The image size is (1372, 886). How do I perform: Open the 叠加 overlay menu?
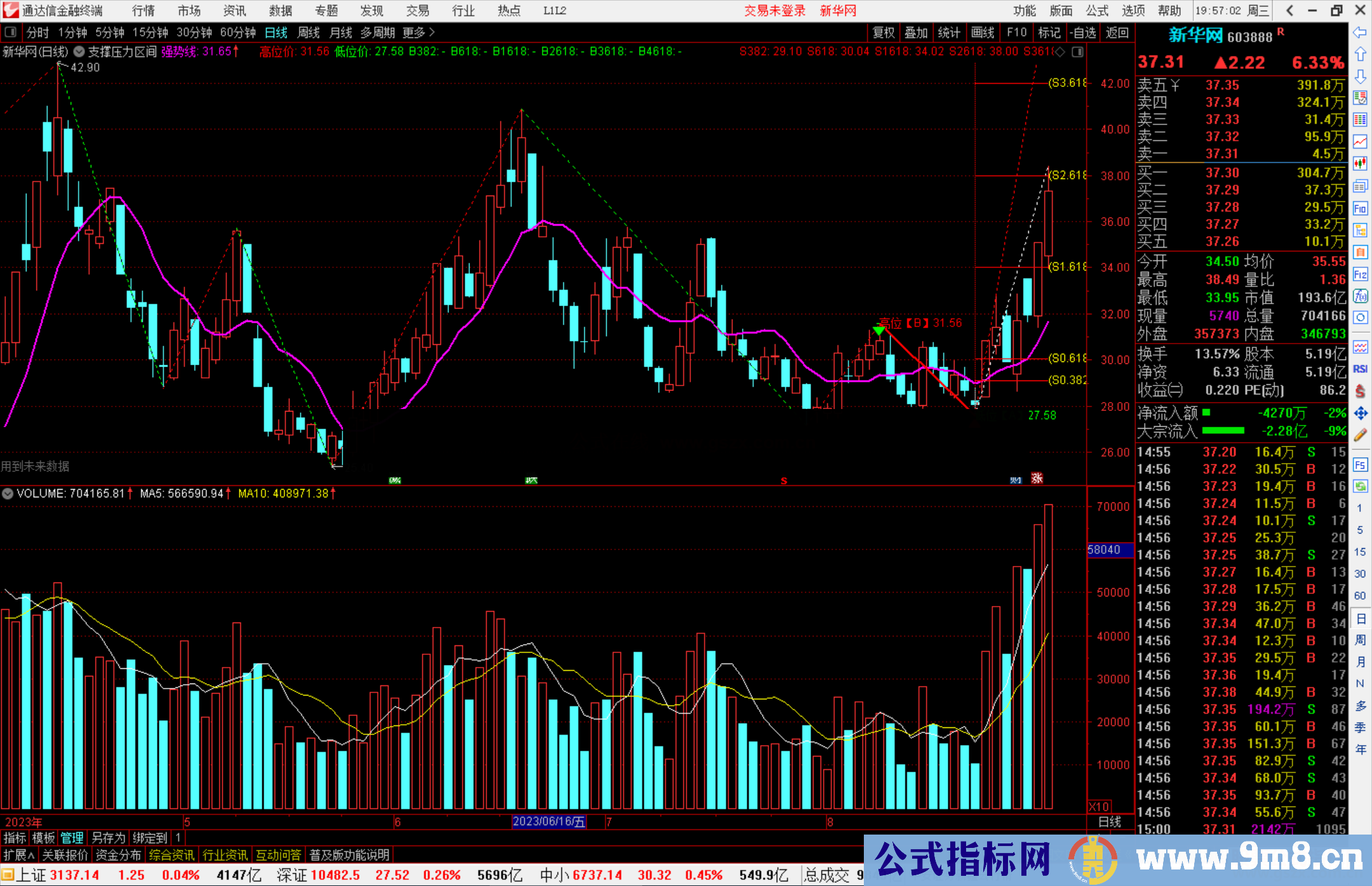coord(917,32)
